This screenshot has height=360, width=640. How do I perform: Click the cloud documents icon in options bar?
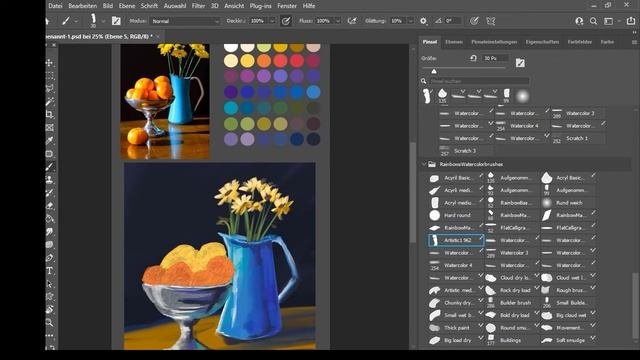tap(579, 21)
